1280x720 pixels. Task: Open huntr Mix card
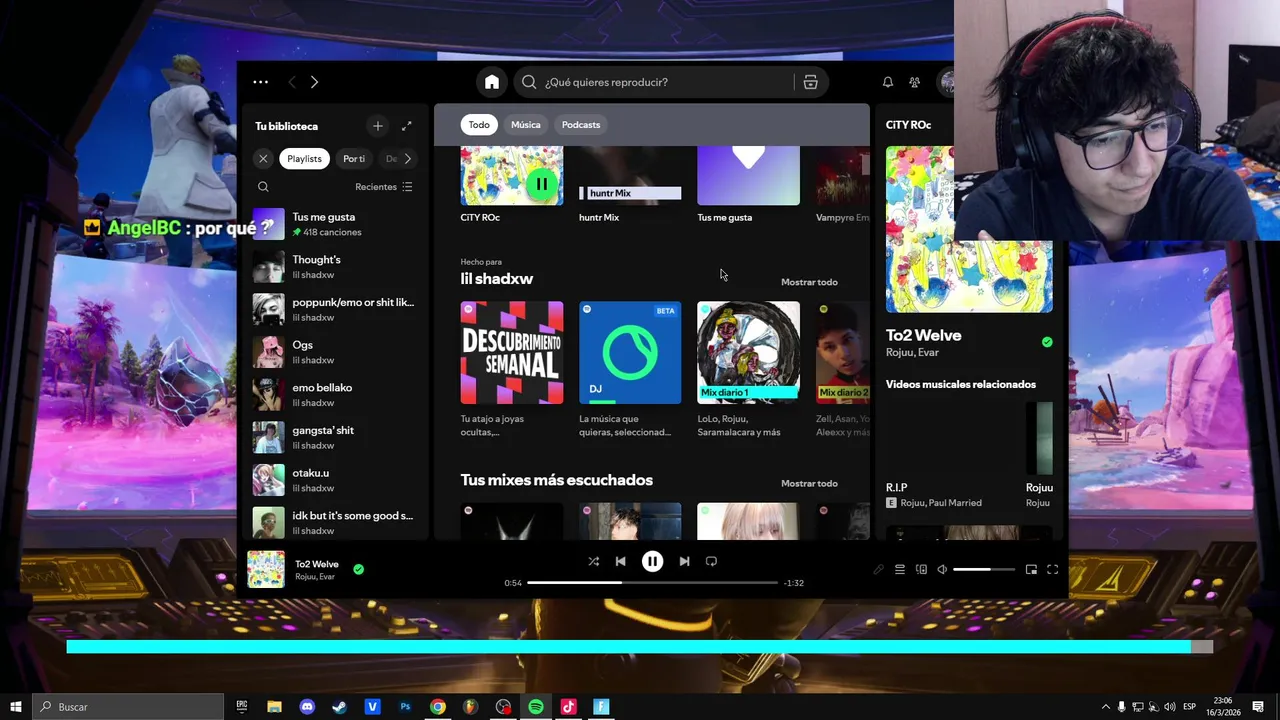point(630,185)
